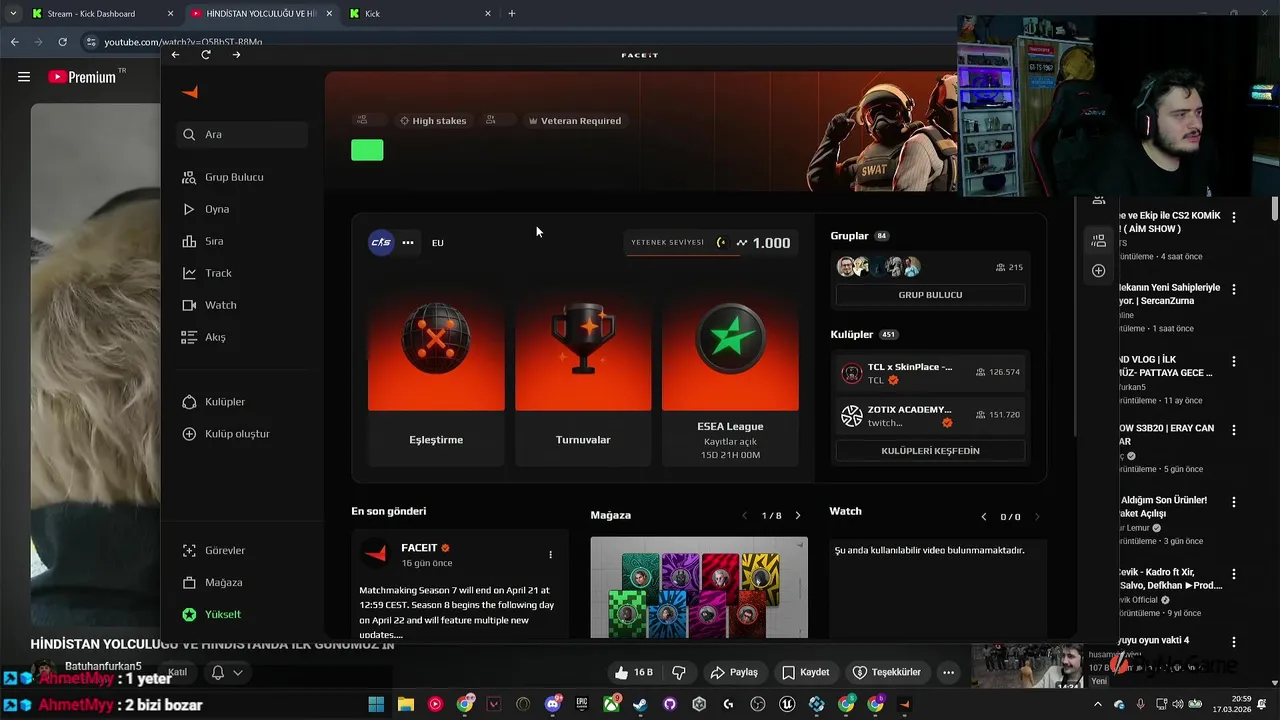Open Discord from the taskbar
The width and height of the screenshot is (1280, 720).
[553, 704]
